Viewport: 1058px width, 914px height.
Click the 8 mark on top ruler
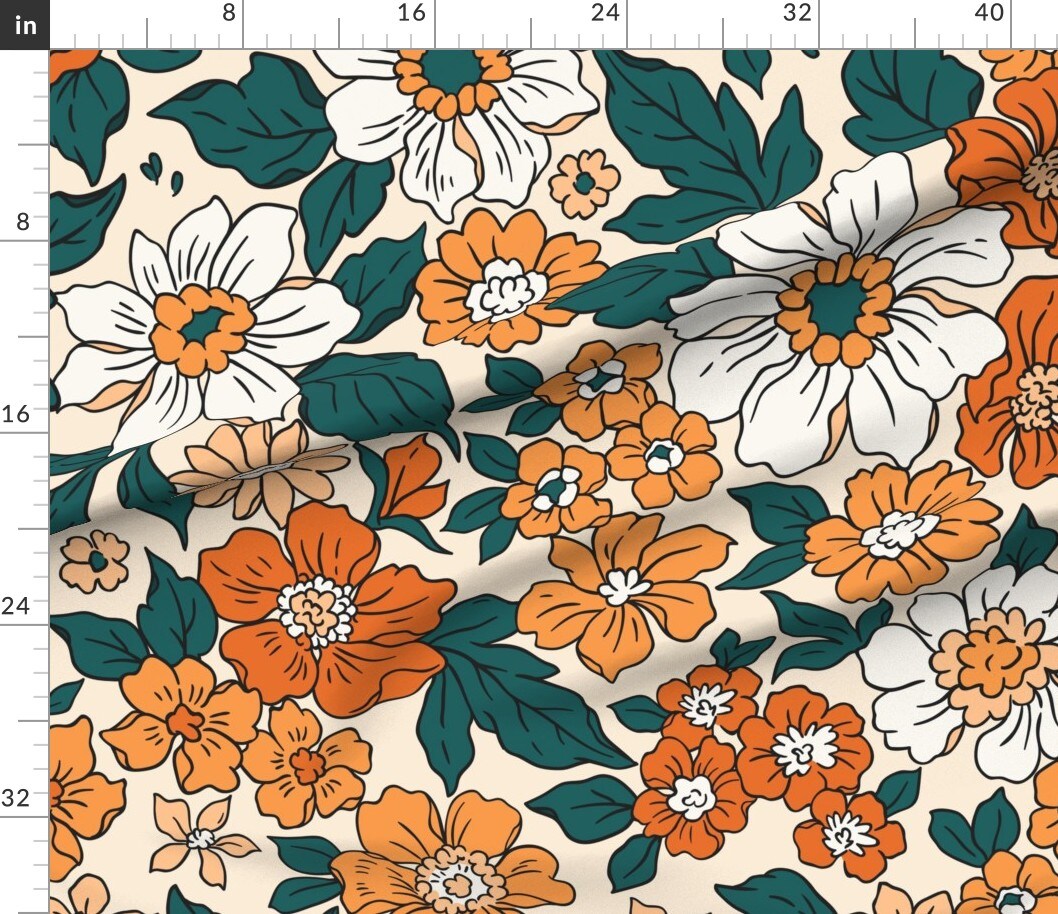(229, 13)
